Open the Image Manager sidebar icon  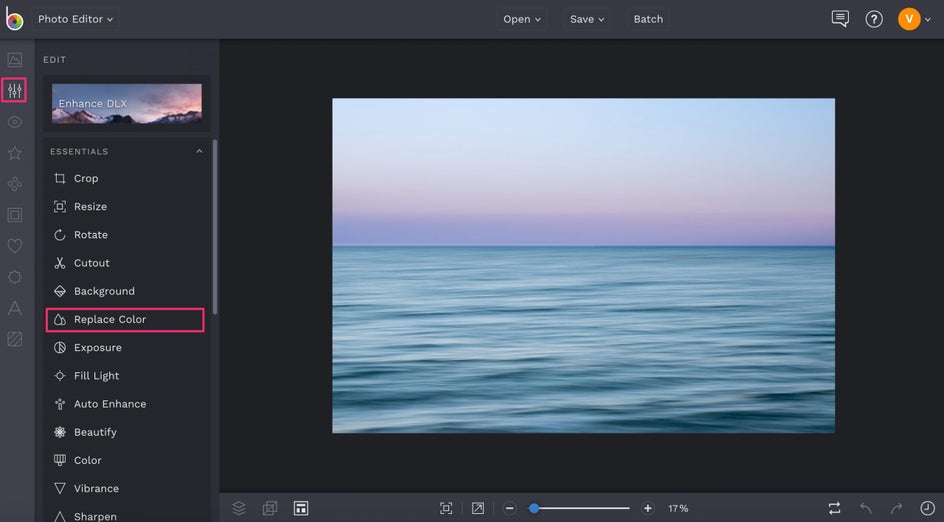pyautogui.click(x=14, y=60)
